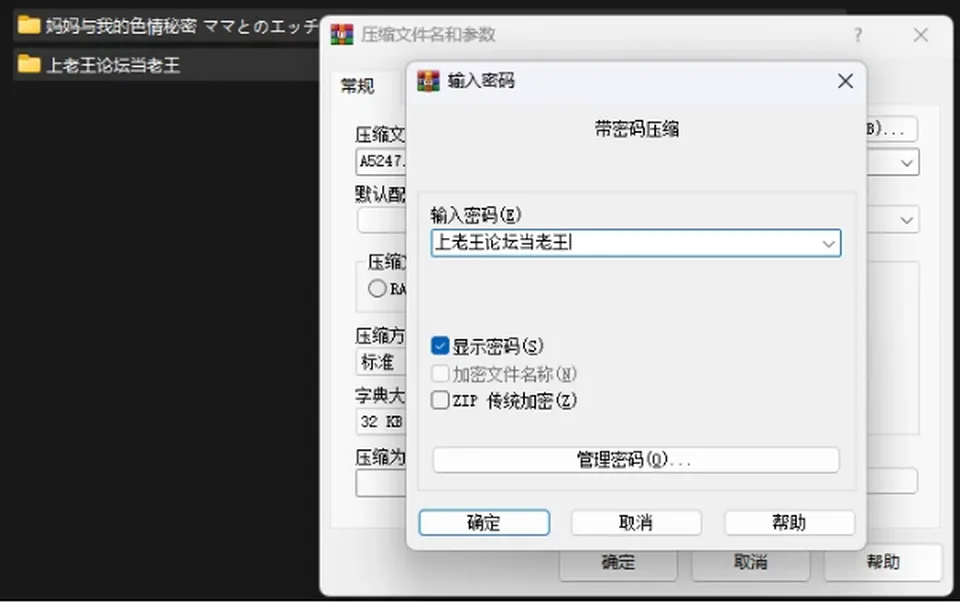Open the 32 KB dictionary size dropdown
960x603 pixels.
[381, 421]
